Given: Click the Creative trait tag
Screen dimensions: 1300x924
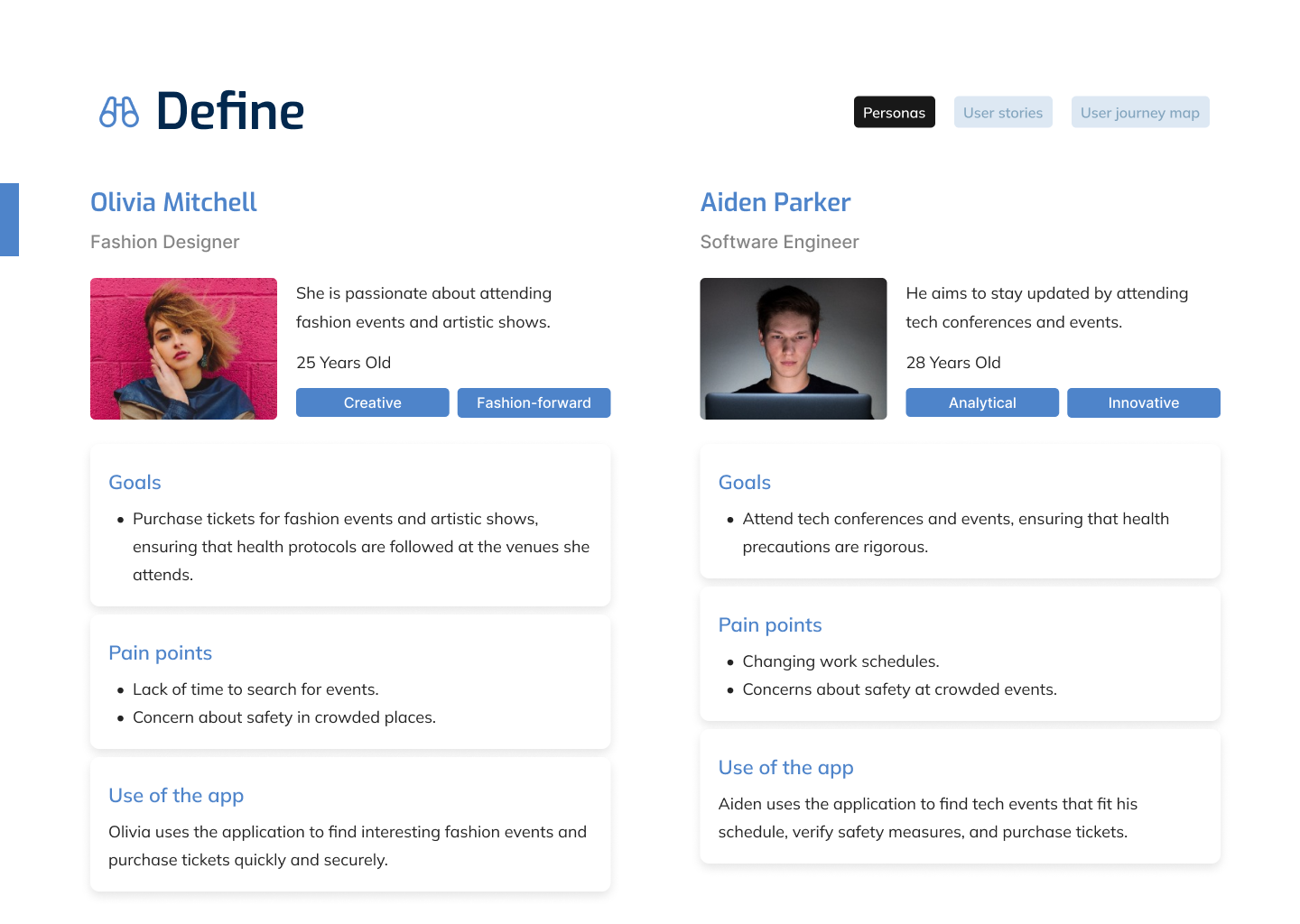Looking at the screenshot, I should [372, 402].
